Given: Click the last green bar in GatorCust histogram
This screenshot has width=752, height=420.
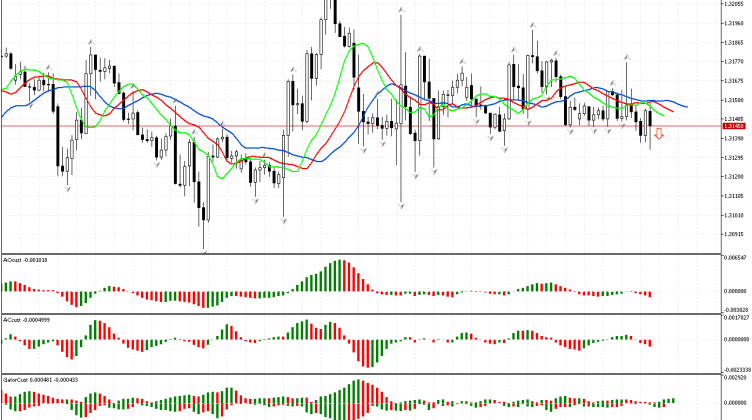Looking at the screenshot, I should (674, 397).
